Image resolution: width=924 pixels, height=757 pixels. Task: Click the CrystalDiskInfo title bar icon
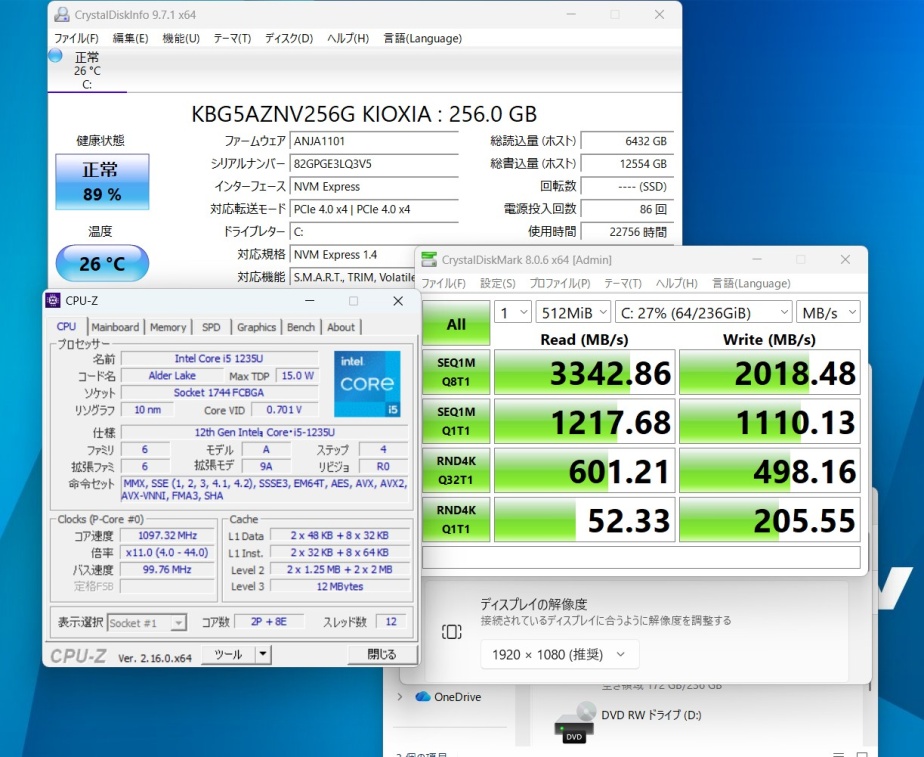[x=61, y=15]
